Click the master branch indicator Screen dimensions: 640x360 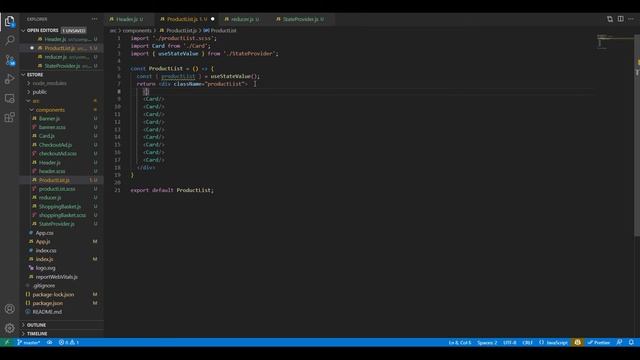(x=29, y=342)
